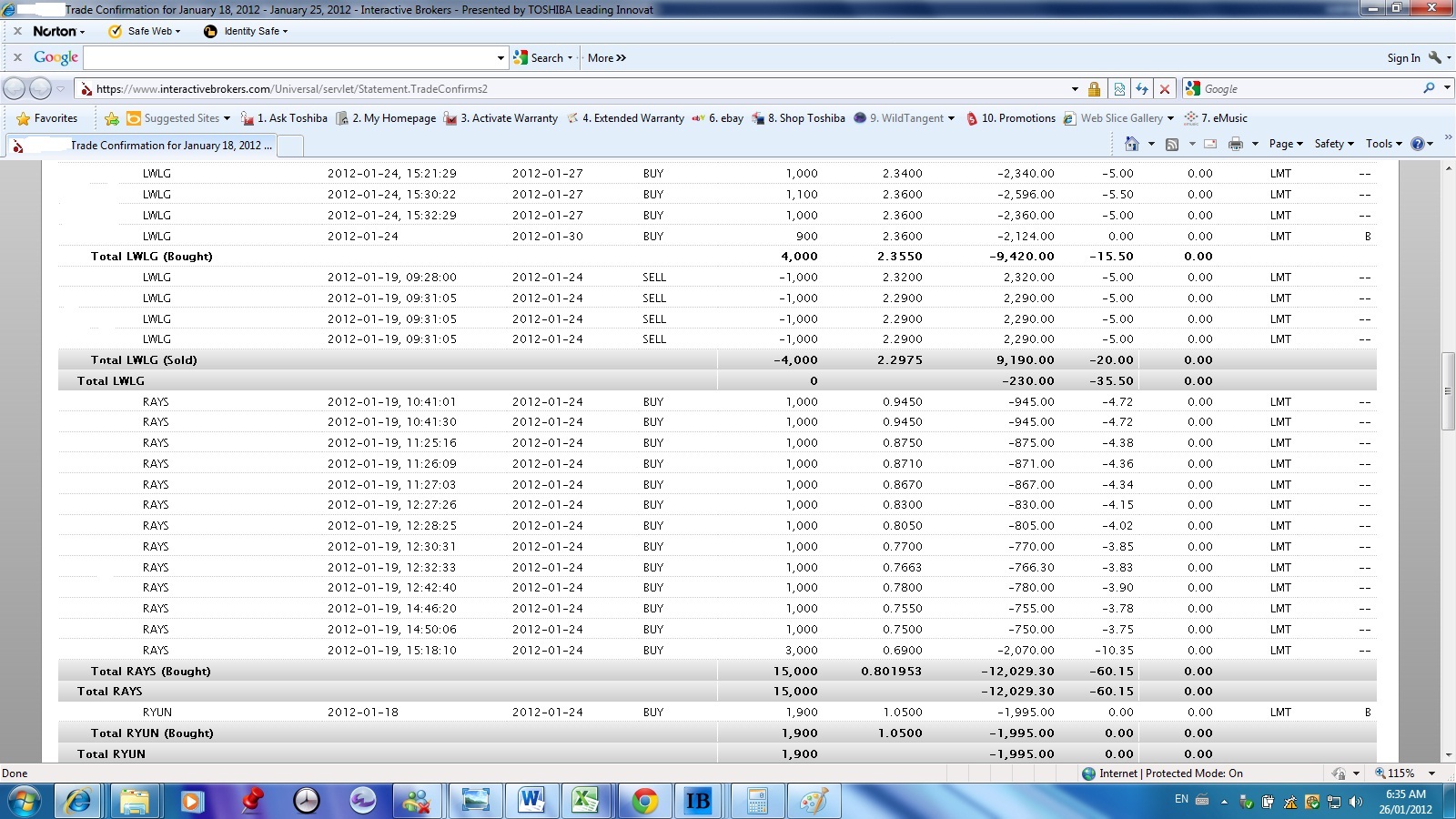Open Microsoft Excel from taskbar
Image resolution: width=1456 pixels, height=819 pixels.
(587, 801)
